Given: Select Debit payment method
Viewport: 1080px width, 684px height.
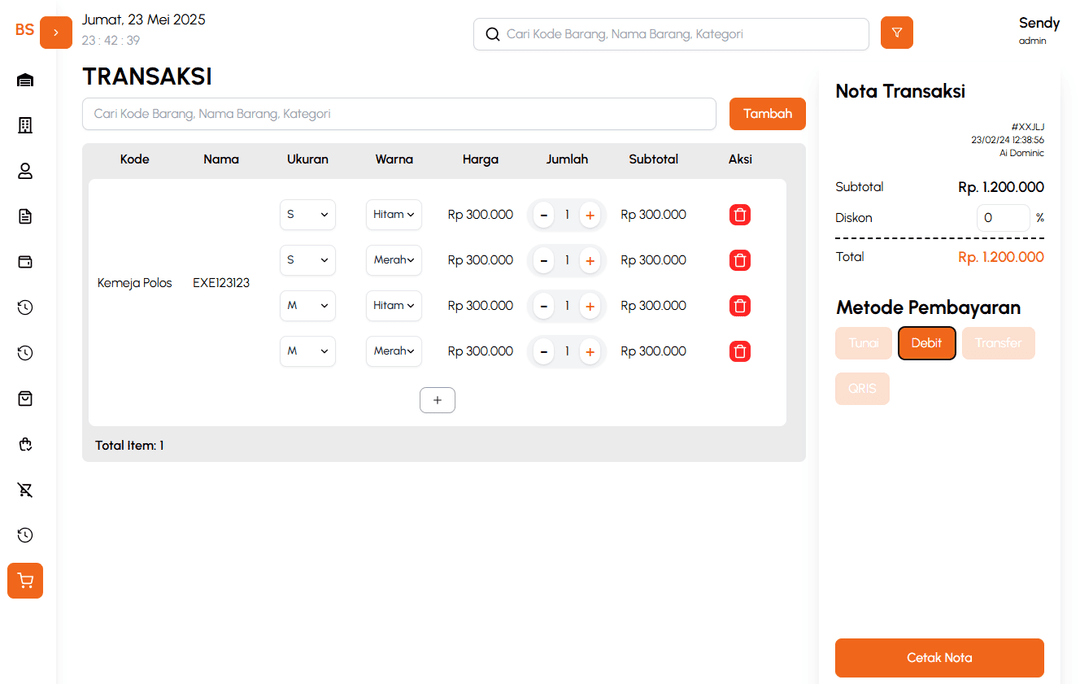Looking at the screenshot, I should pos(926,343).
